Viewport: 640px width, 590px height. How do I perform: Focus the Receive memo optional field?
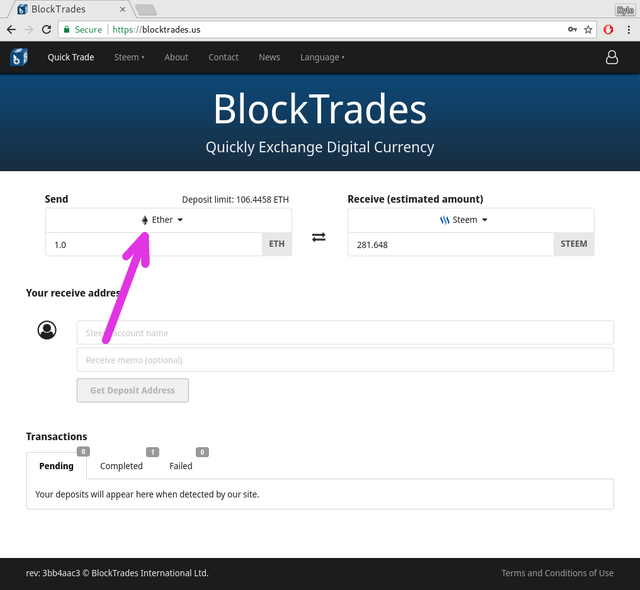pos(345,360)
